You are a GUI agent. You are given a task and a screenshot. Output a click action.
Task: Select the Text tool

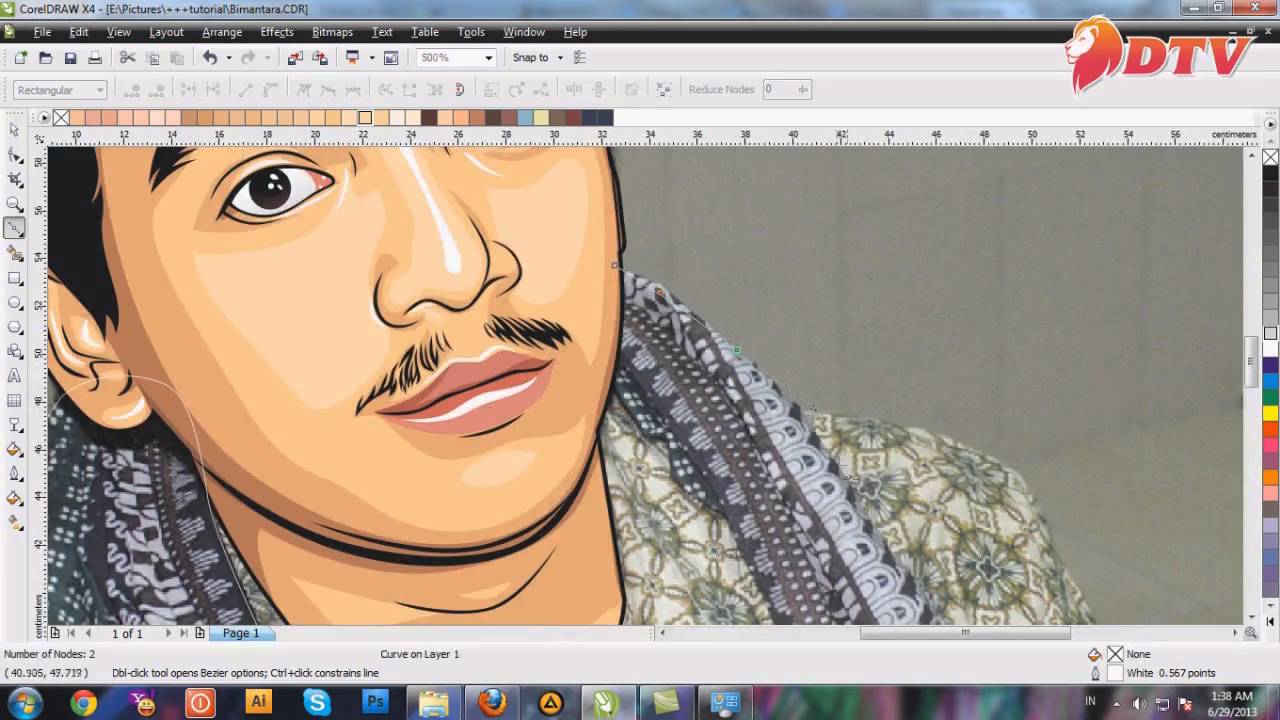14,376
